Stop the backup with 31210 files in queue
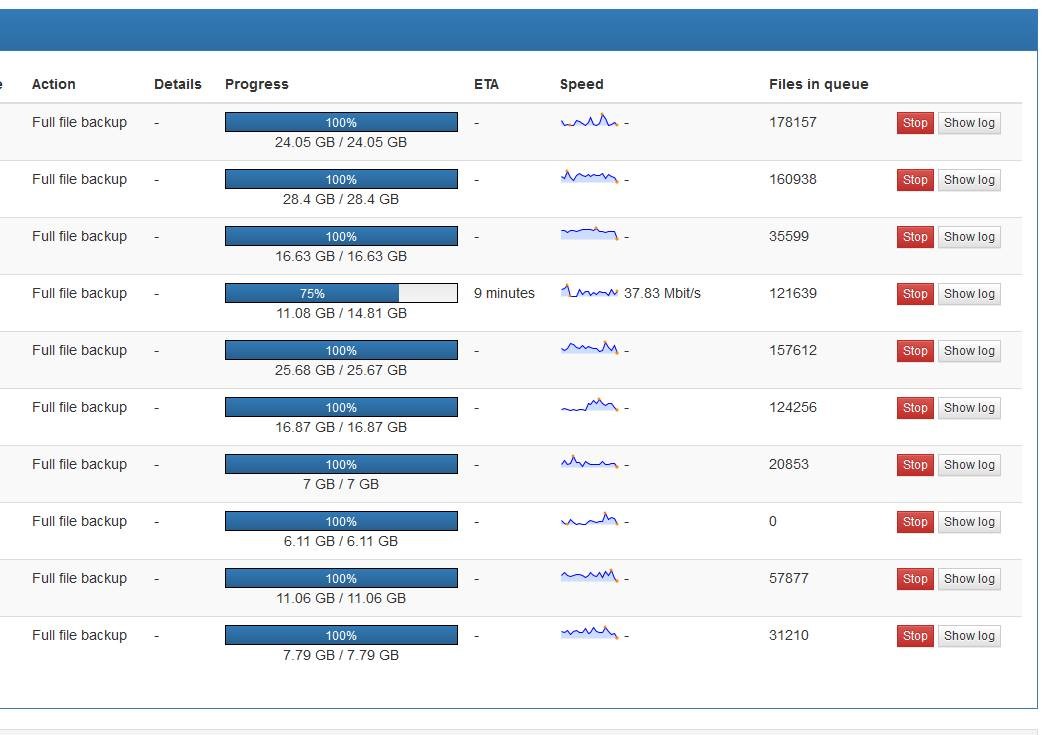The image size is (1043, 735). pyautogui.click(x=915, y=636)
